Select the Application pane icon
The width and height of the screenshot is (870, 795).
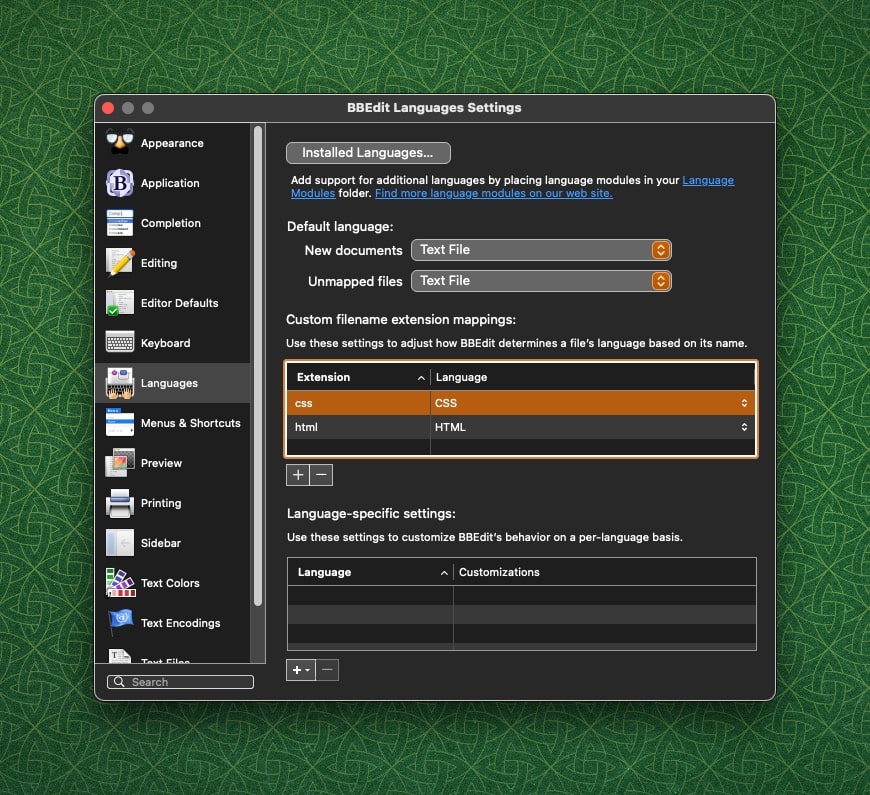120,183
